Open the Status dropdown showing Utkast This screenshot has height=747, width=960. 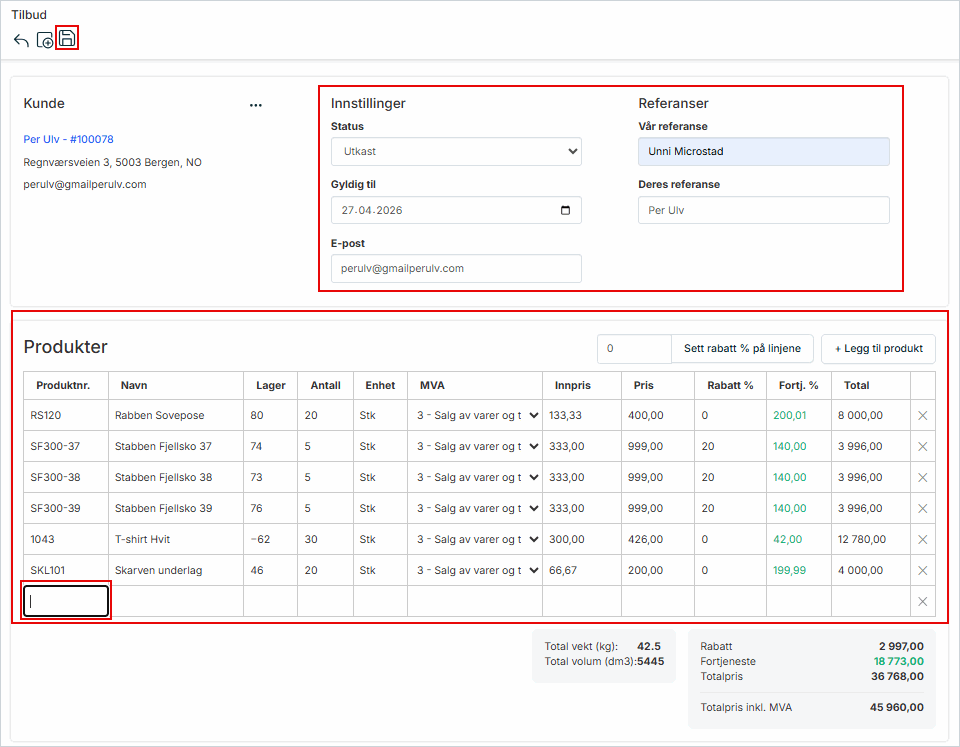tap(456, 152)
